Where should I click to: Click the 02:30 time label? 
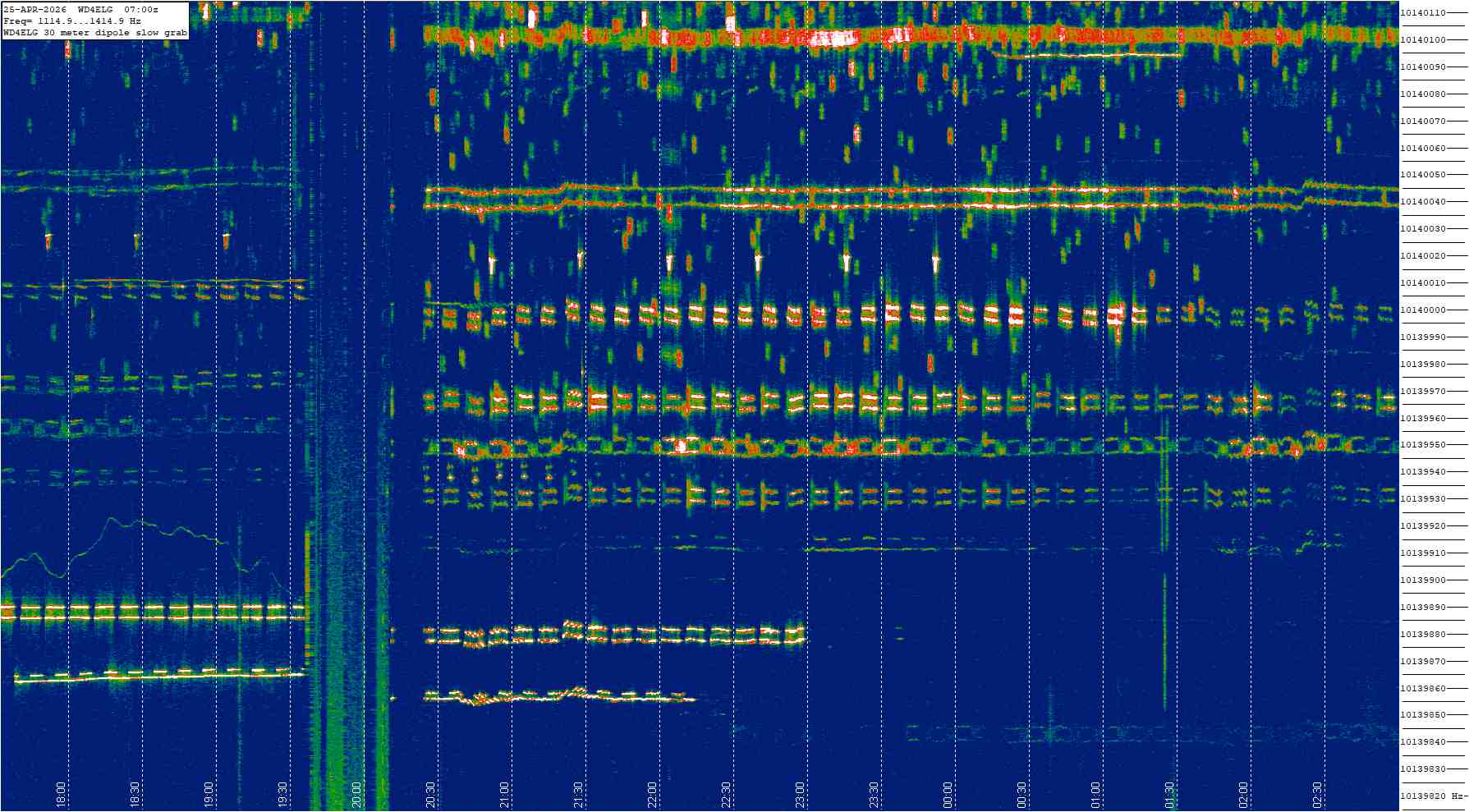pyautogui.click(x=1318, y=794)
